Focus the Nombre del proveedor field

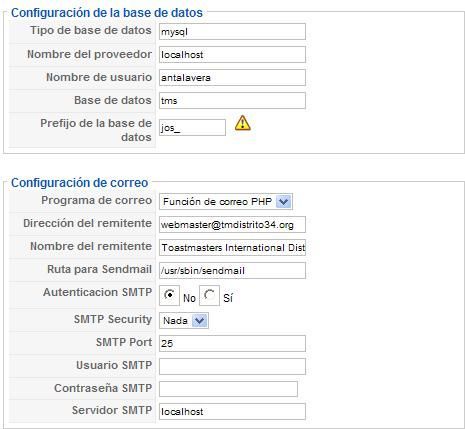pos(232,55)
